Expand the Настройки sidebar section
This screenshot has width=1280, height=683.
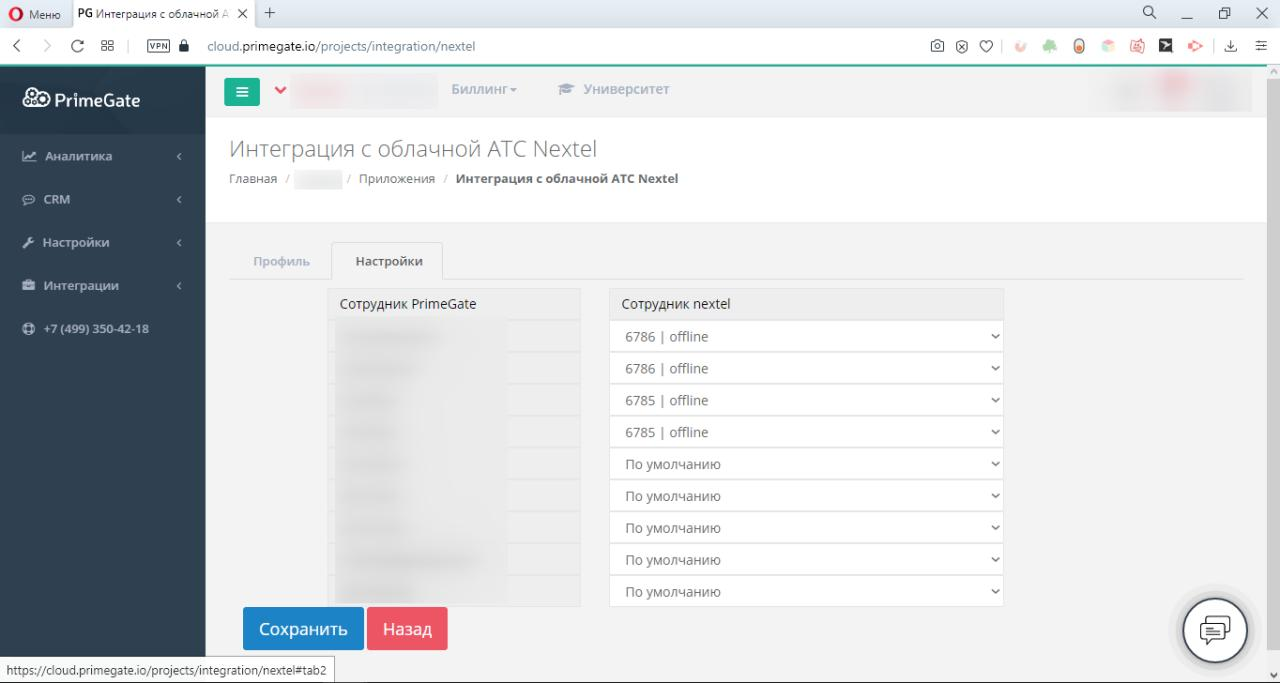(x=102, y=242)
